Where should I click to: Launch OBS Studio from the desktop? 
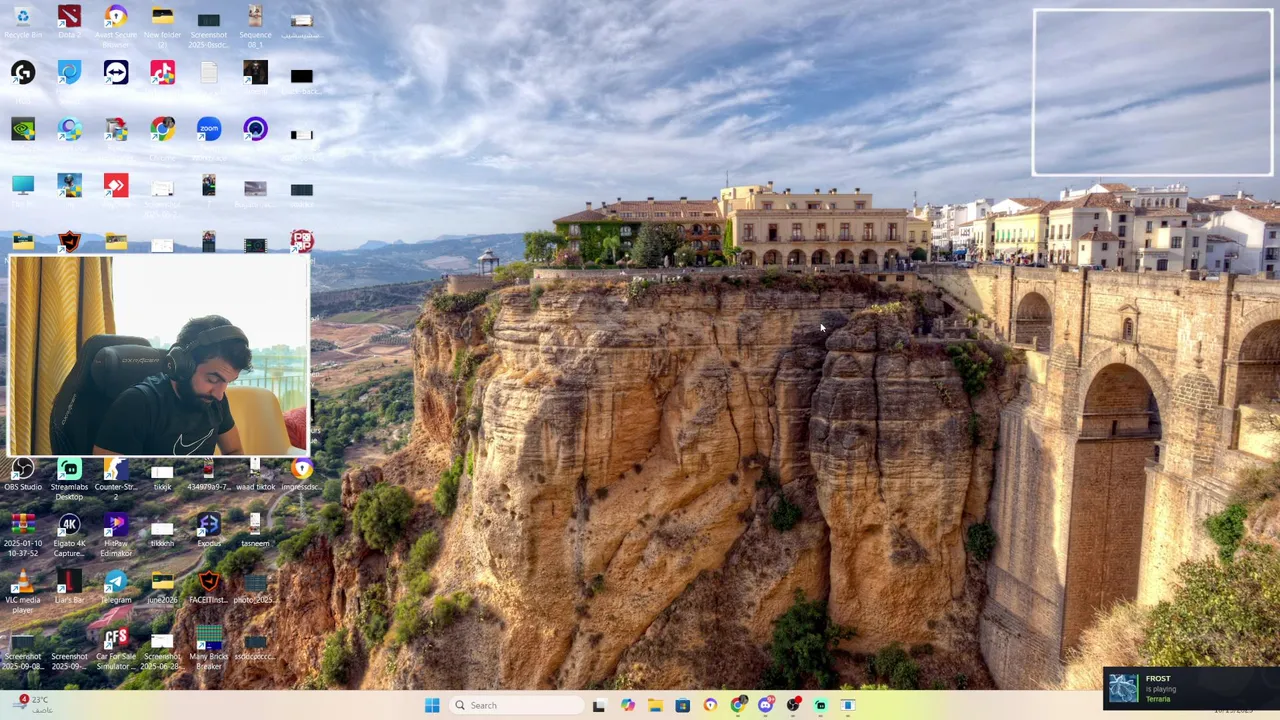pyautogui.click(x=23, y=475)
